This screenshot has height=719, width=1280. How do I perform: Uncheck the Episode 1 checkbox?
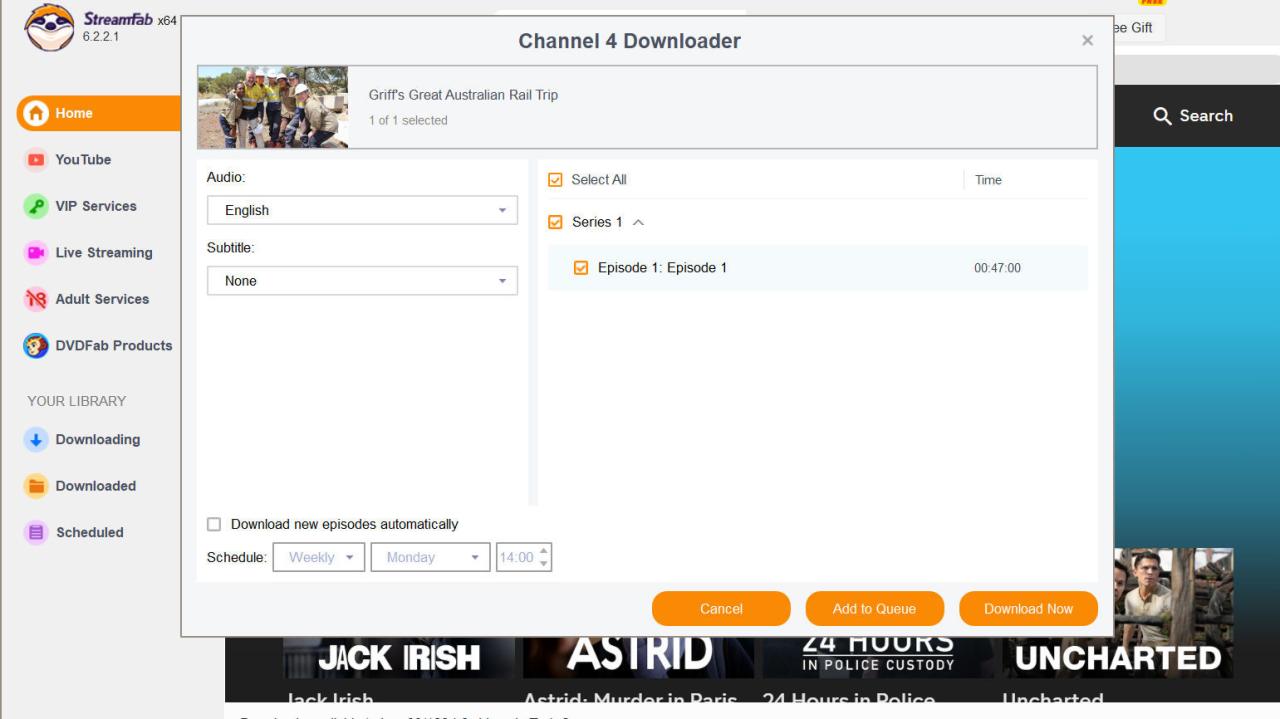pos(581,268)
